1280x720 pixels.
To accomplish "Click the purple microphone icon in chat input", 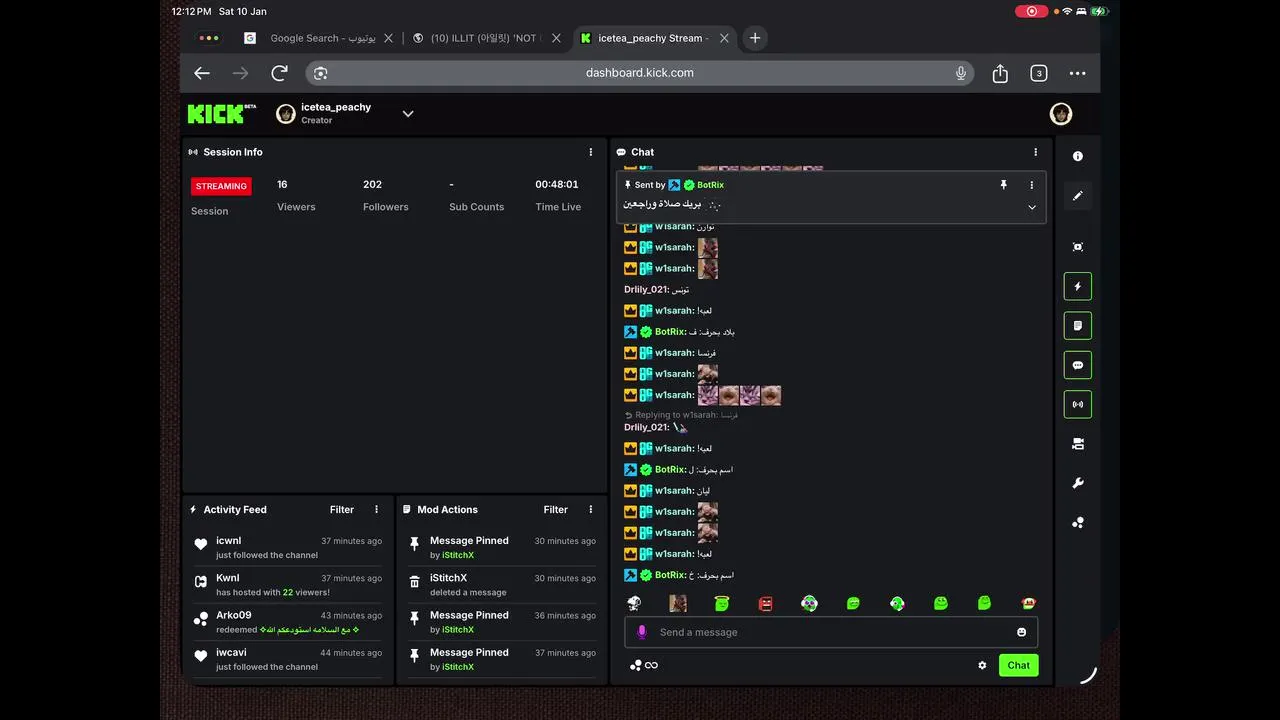I will point(642,632).
